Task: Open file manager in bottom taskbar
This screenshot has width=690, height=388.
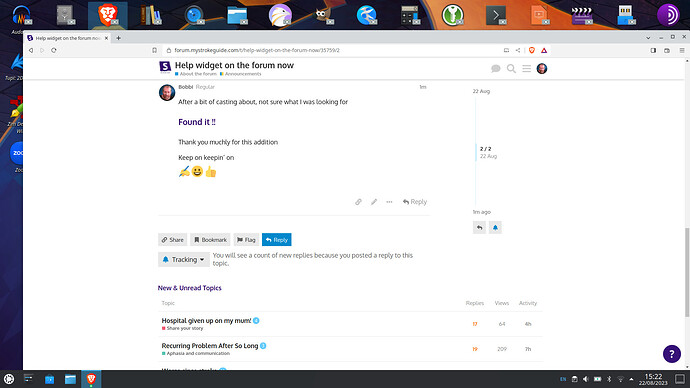Action: pyautogui.click(x=70, y=379)
